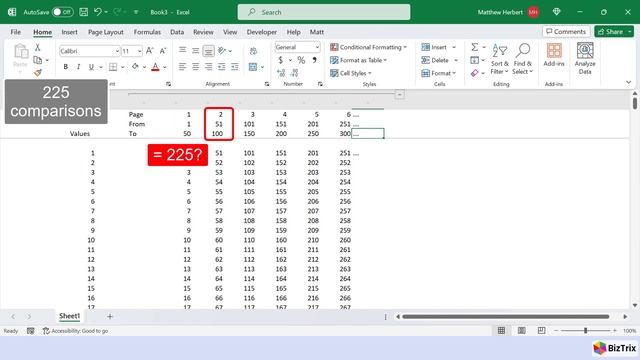
Task: Open the Data tab
Action: (x=177, y=32)
